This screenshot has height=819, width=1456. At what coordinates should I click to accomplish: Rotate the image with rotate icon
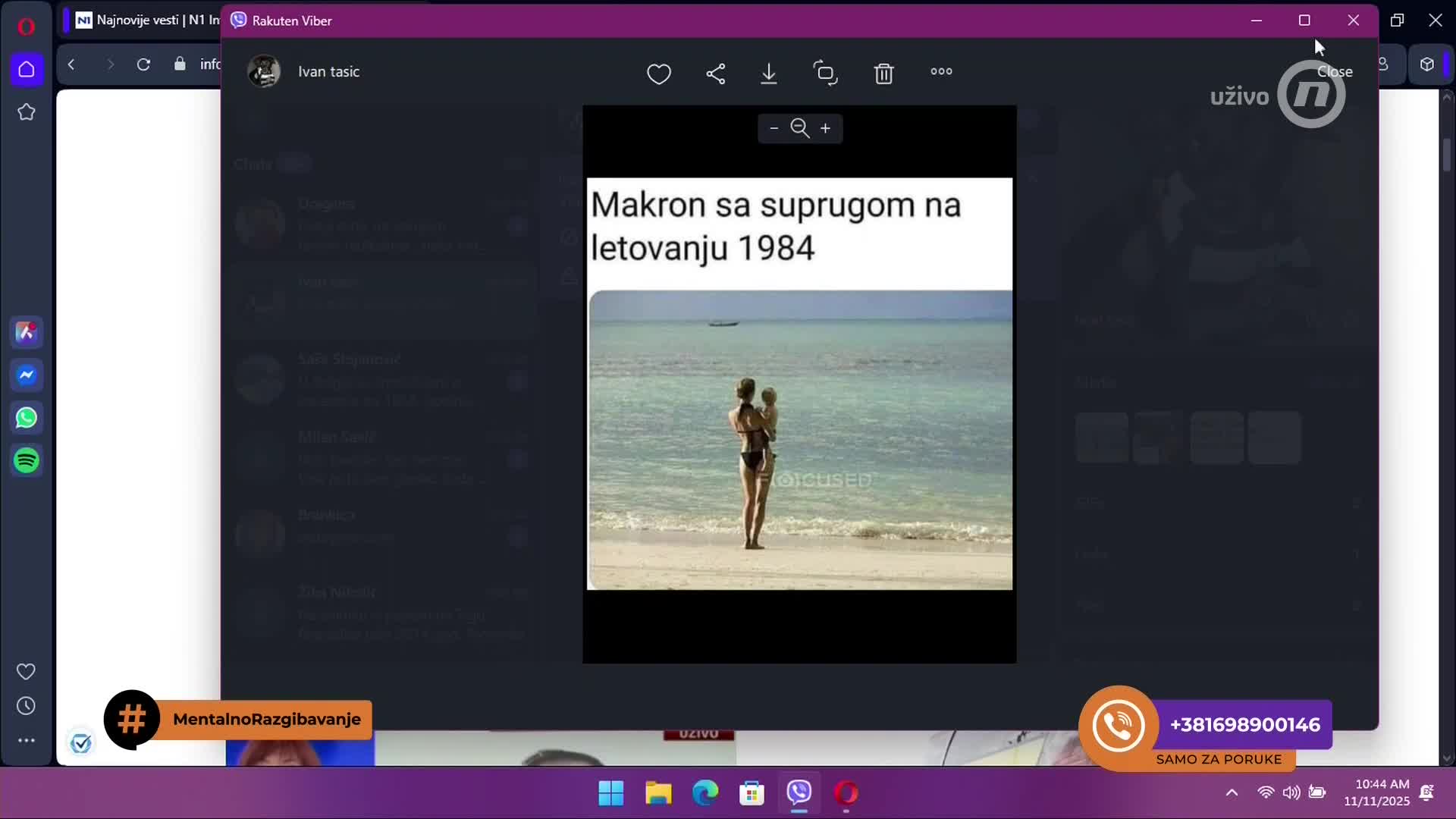click(825, 74)
